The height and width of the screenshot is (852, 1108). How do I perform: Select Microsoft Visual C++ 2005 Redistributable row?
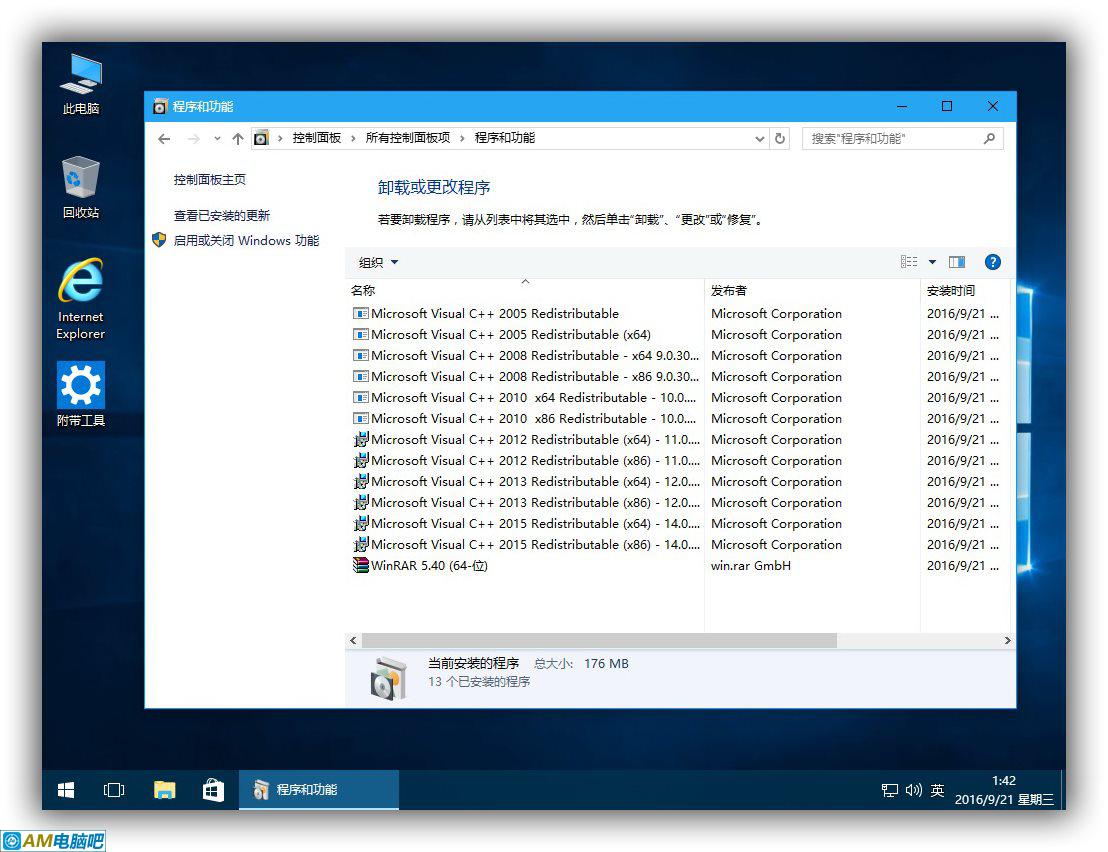(676, 314)
